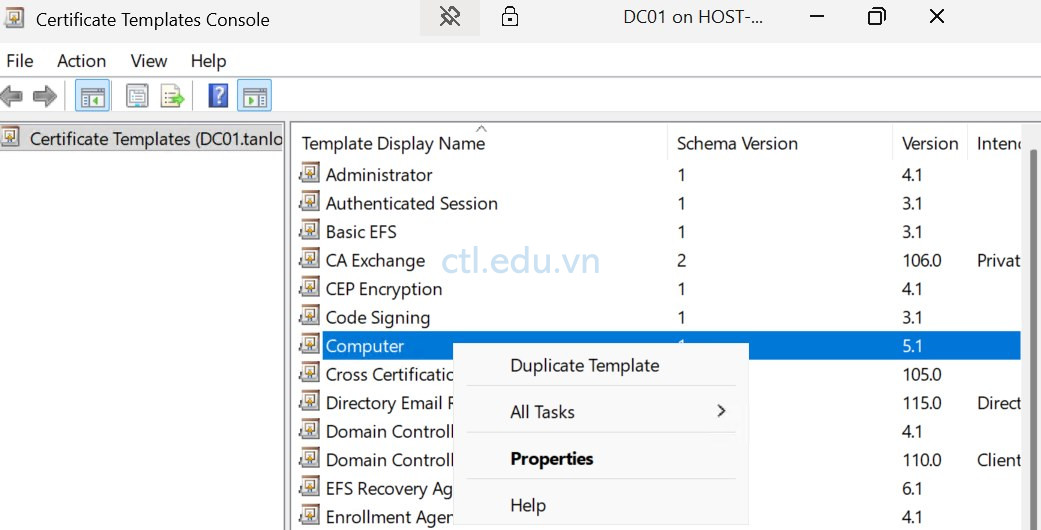Open the Action menu
1041x530 pixels.
[x=82, y=61]
